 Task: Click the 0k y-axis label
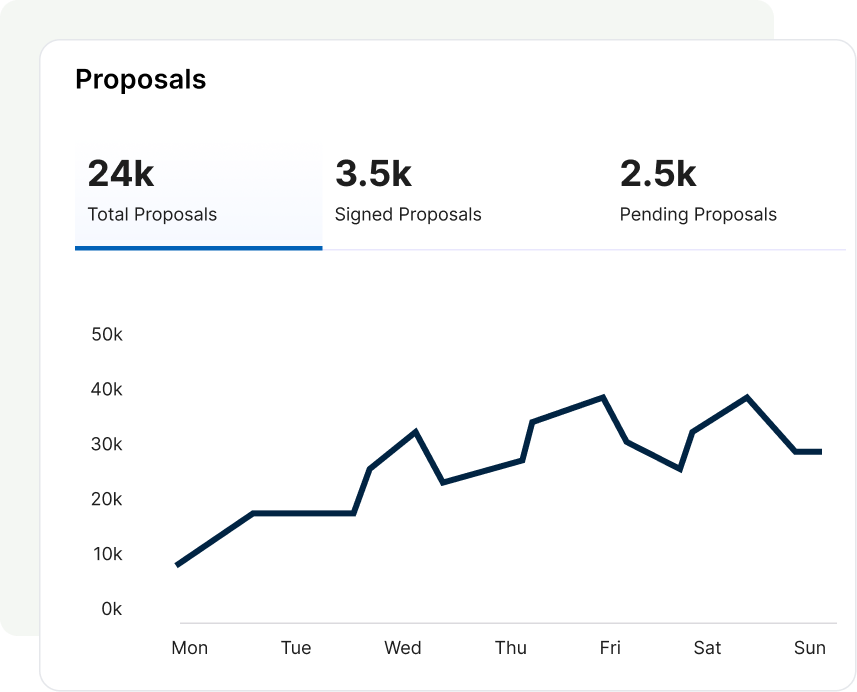click(111, 609)
